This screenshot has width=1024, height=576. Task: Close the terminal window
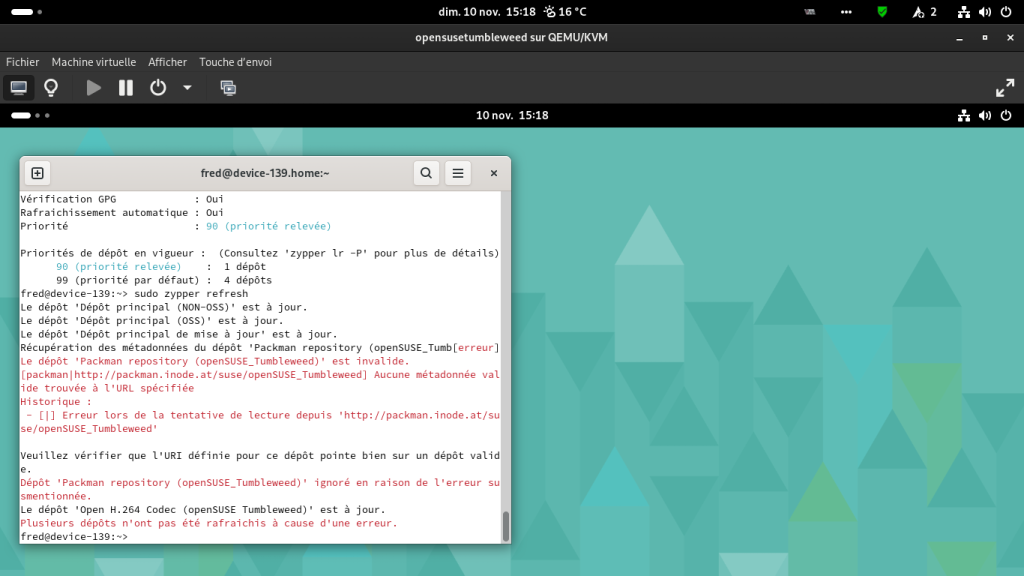494,173
